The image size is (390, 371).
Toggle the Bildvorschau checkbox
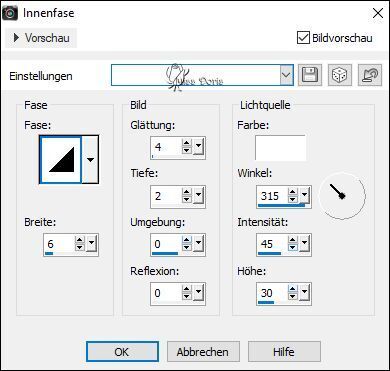click(303, 37)
